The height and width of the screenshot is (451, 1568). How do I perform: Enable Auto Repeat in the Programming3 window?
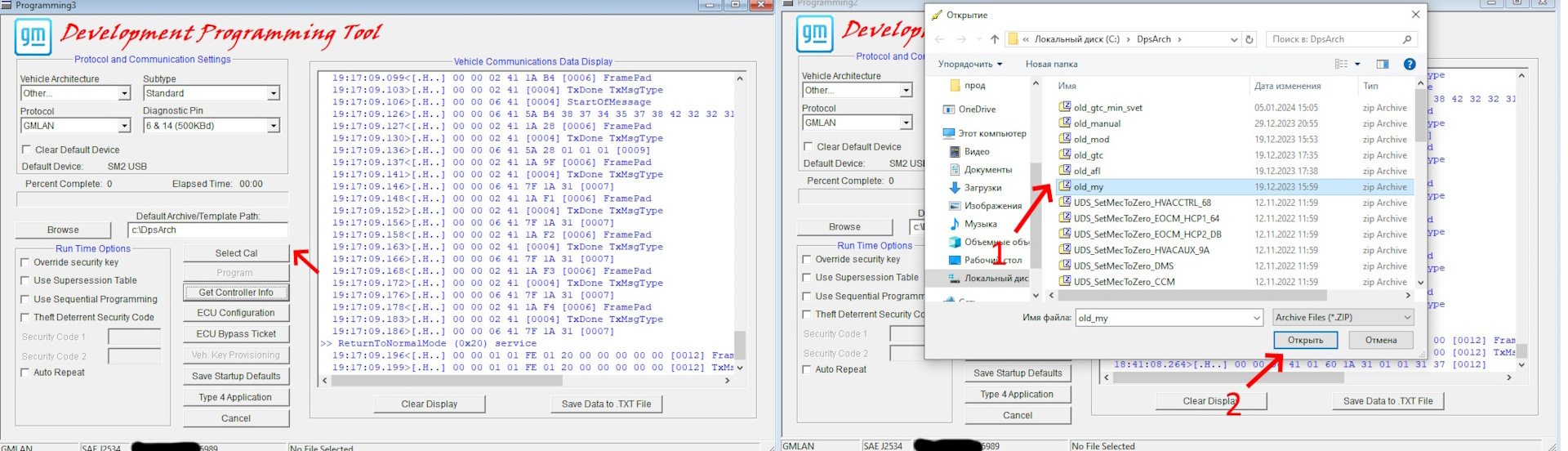(24, 373)
